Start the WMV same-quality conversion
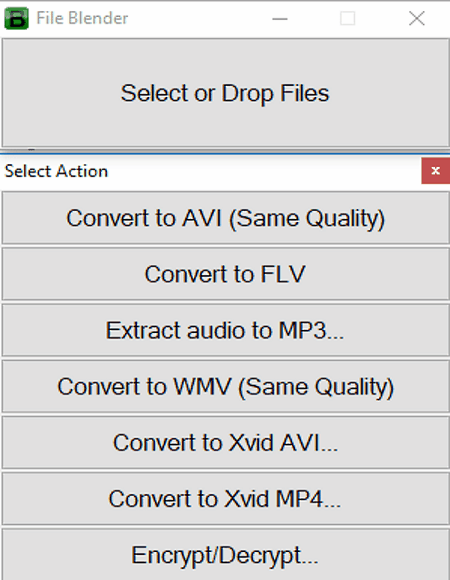 tap(226, 387)
